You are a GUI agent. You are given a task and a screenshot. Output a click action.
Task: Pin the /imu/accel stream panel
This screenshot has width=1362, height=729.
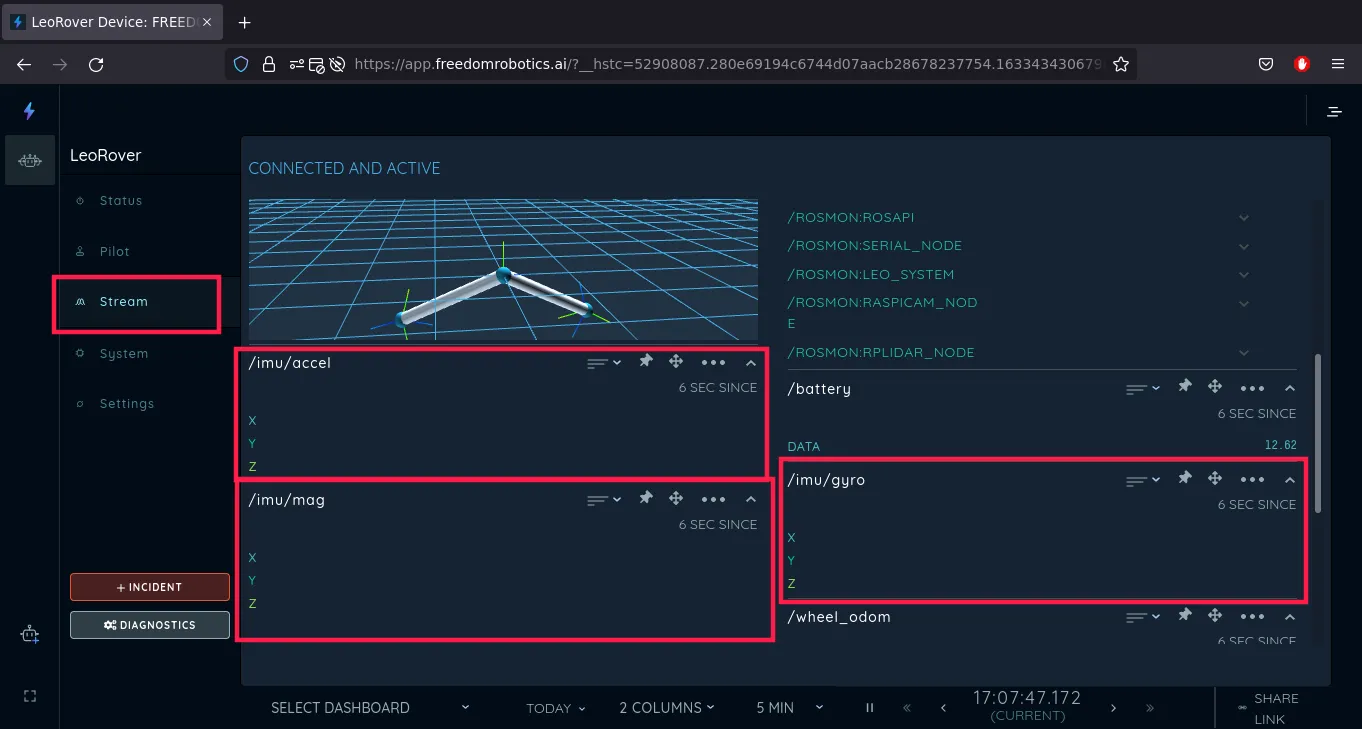click(x=646, y=361)
